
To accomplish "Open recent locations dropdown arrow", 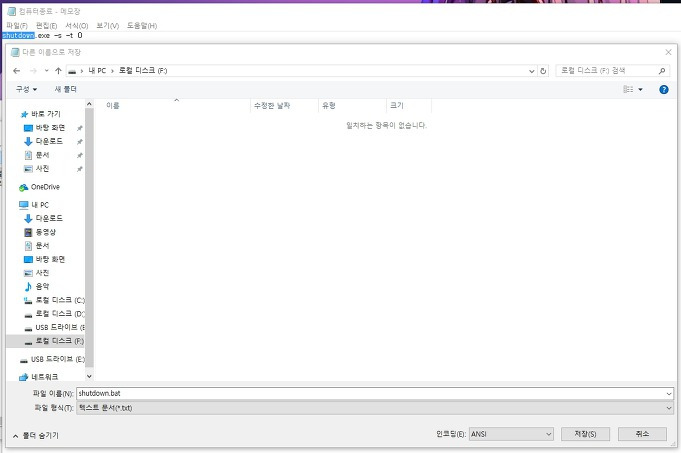I will tap(46, 71).
